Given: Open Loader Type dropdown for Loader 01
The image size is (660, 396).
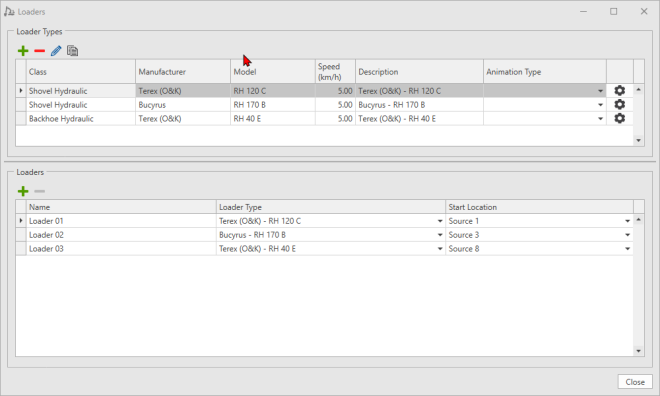Looking at the screenshot, I should (440, 221).
